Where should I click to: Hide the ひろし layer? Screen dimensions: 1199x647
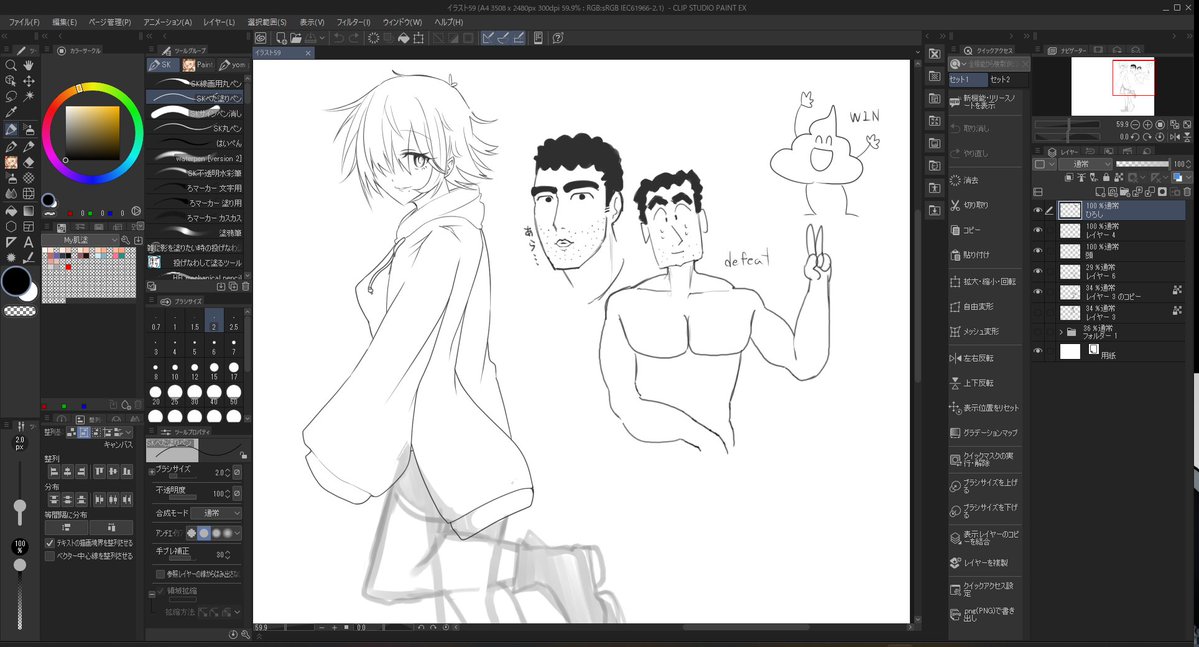coord(1038,210)
